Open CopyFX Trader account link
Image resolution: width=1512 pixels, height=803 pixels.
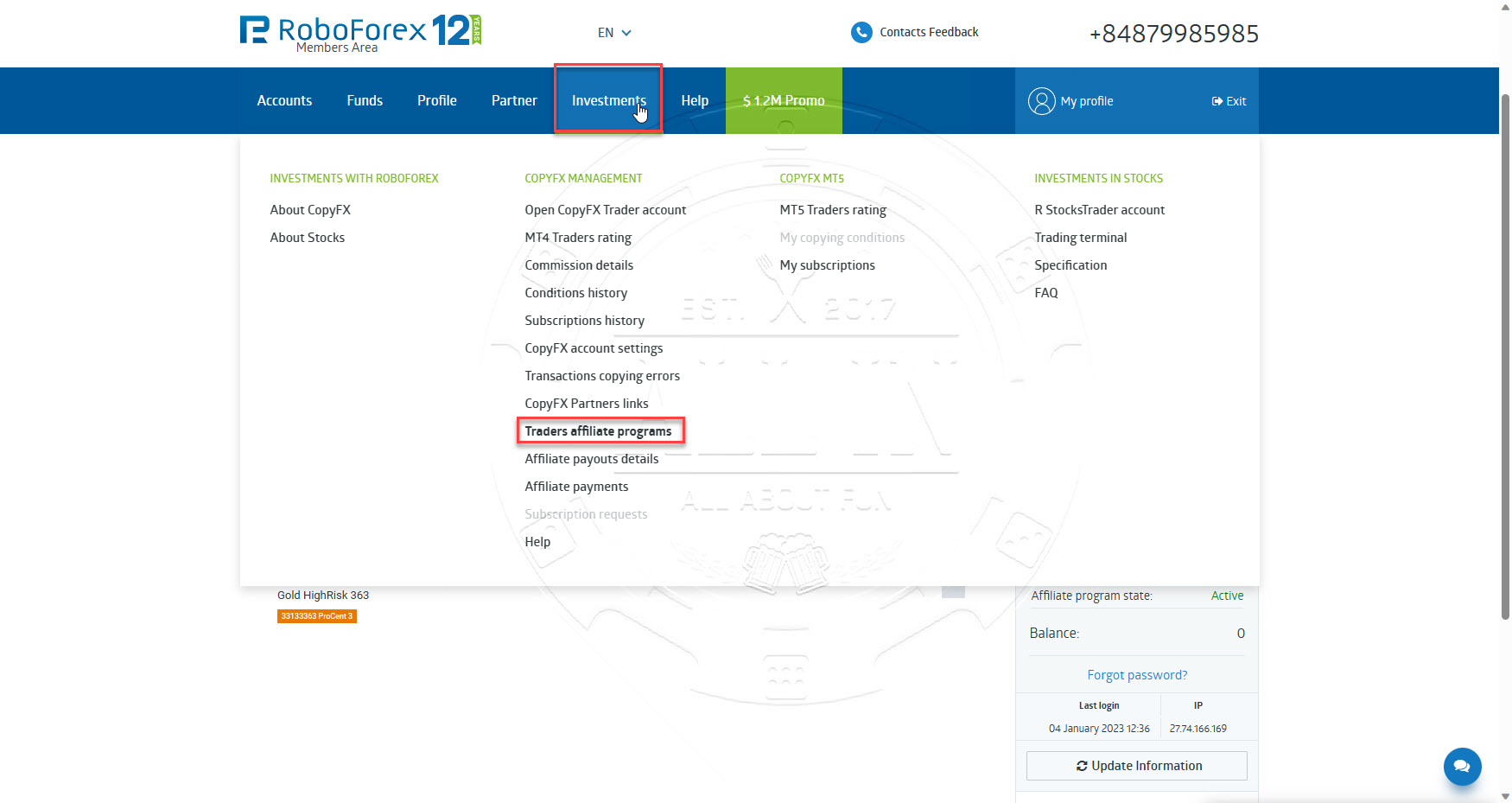(x=605, y=210)
